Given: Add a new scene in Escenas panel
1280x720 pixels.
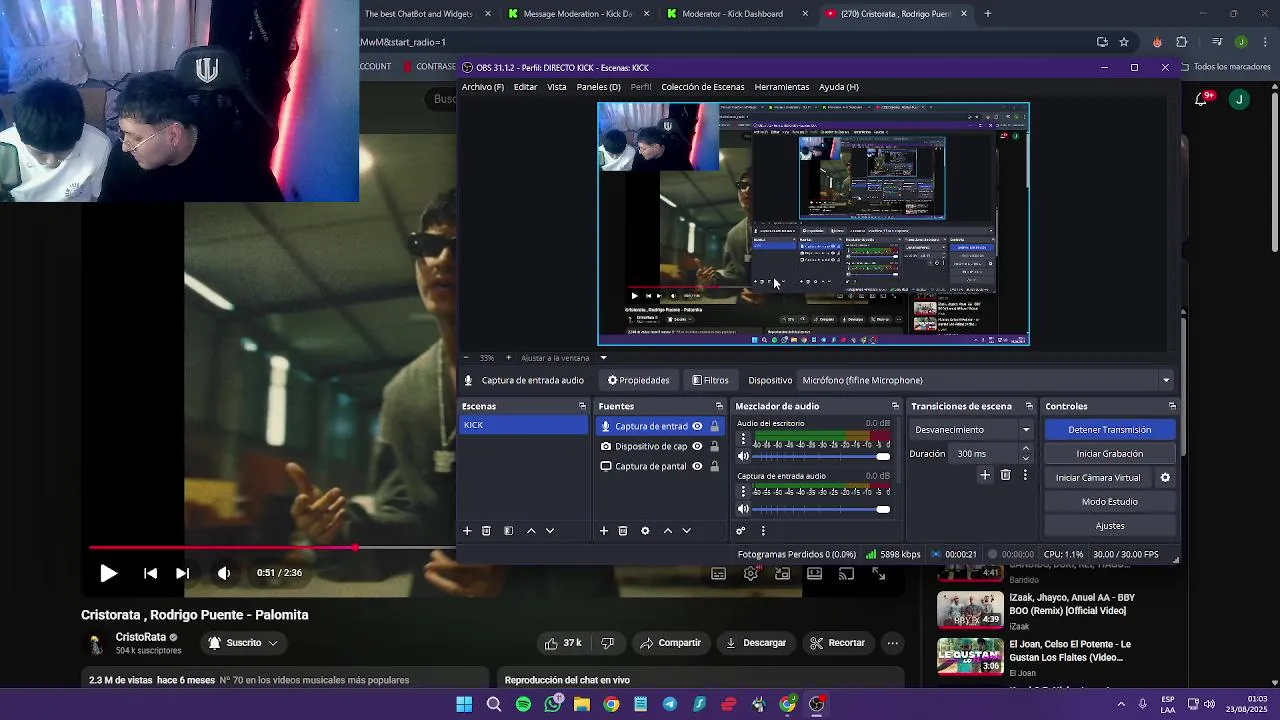Looking at the screenshot, I should [467, 531].
